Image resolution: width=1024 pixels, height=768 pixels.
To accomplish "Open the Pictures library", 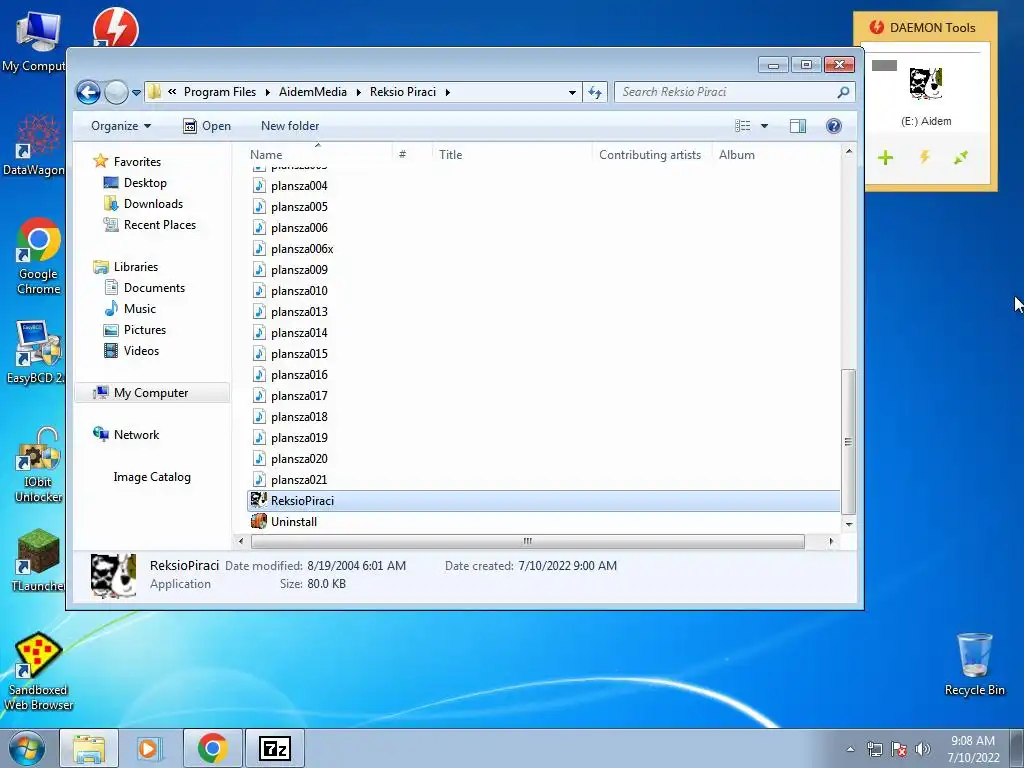I will 145,330.
